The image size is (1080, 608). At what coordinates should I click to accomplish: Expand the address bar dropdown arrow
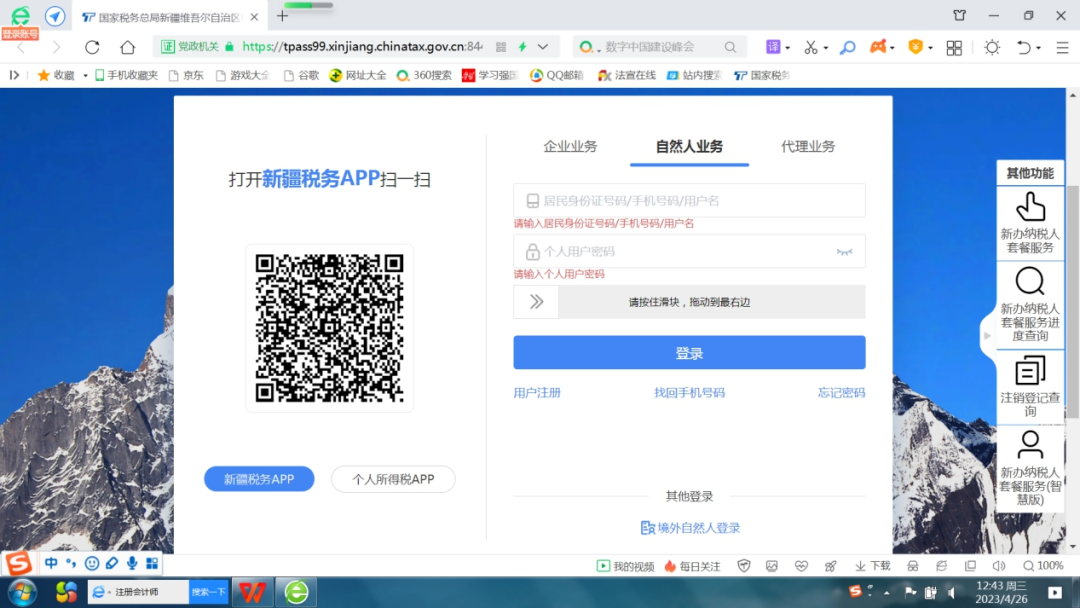point(543,47)
